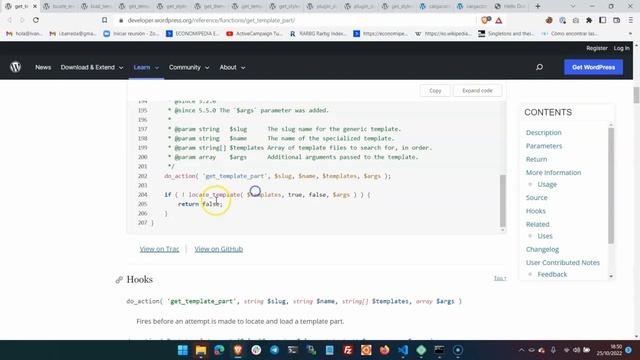Expand the About menu
Image resolution: width=640 pixels, height=360 pixels.
(232, 67)
